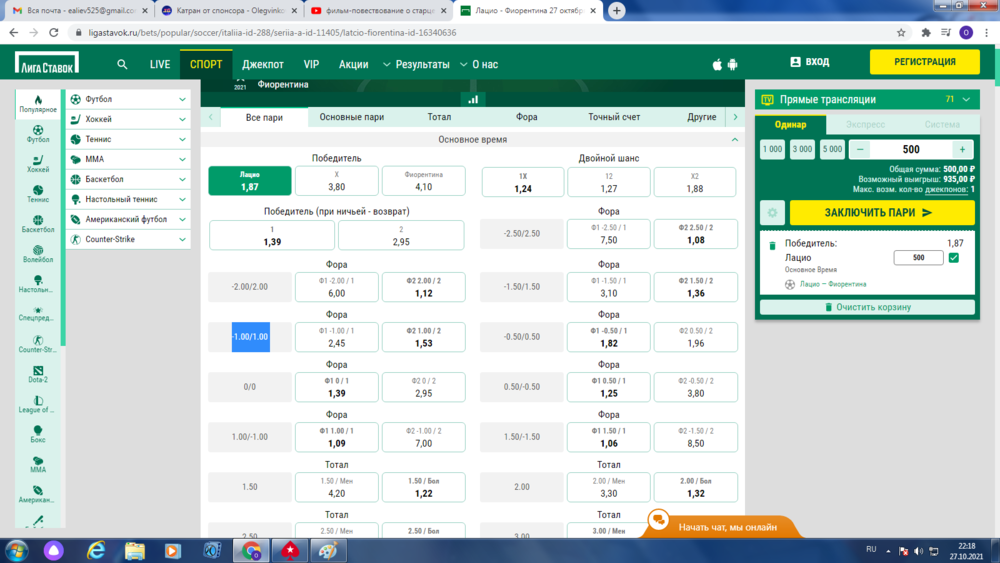Open Internet Explorer from the taskbar
The height and width of the screenshot is (563, 1000).
coord(96,550)
